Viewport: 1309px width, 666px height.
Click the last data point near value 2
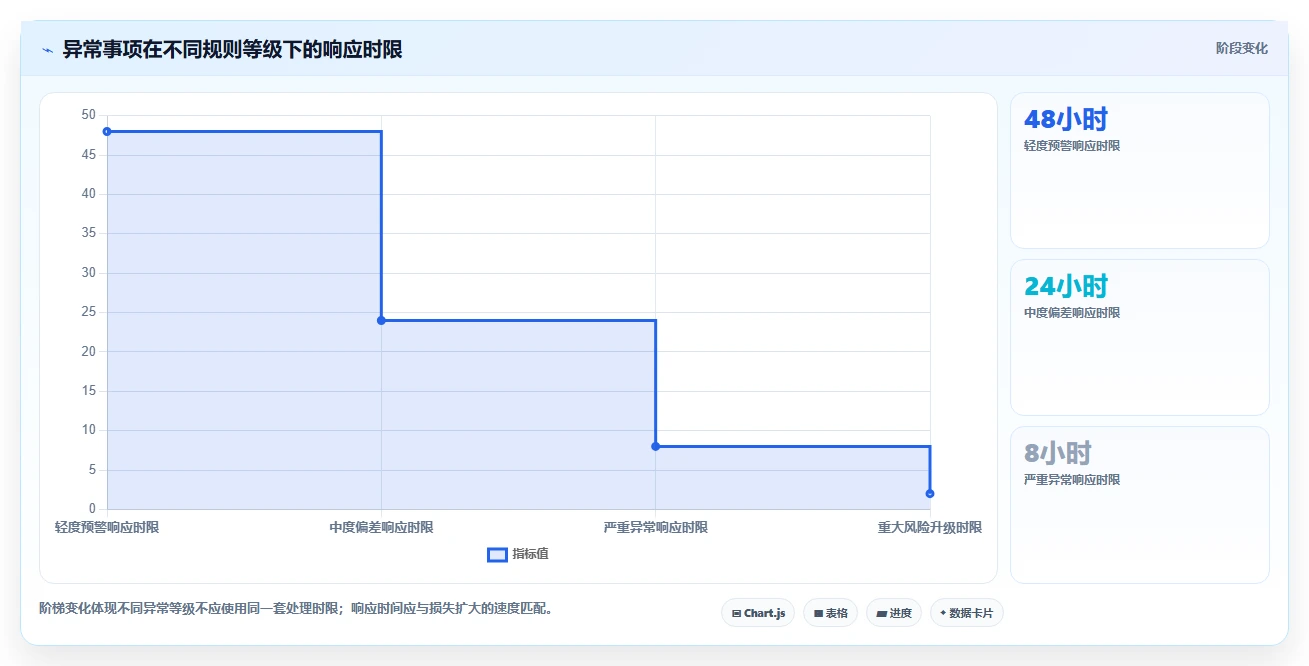pyautogui.click(x=930, y=493)
